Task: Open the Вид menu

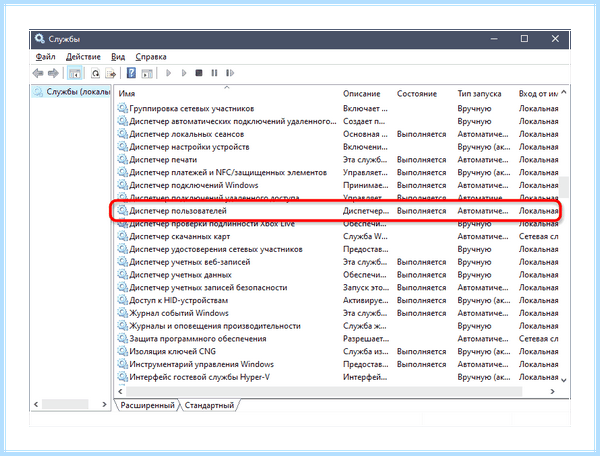Action: [118, 57]
